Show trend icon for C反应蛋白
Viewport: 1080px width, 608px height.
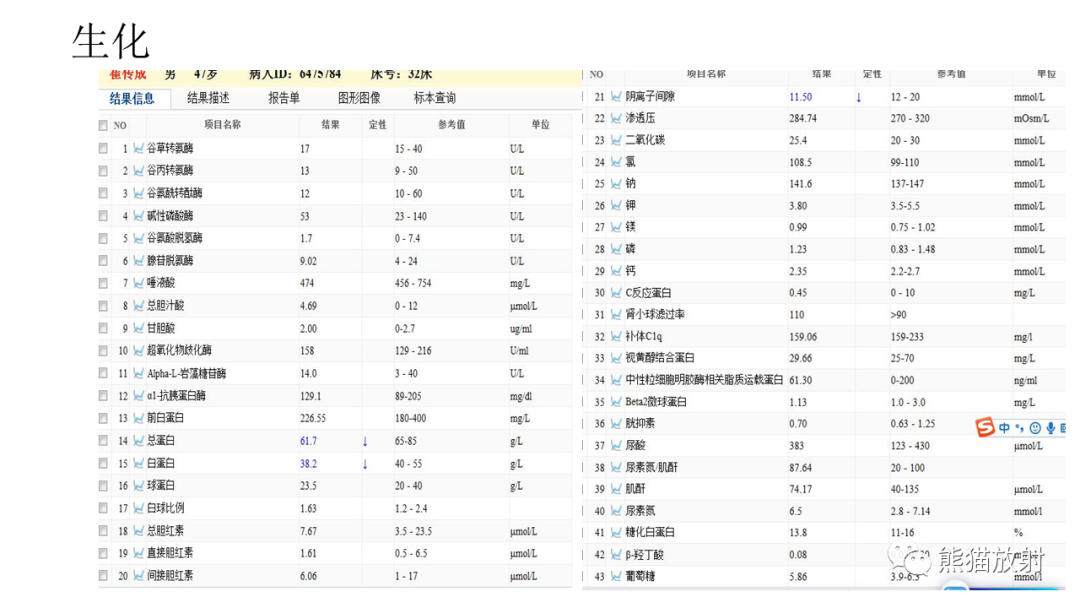point(616,293)
